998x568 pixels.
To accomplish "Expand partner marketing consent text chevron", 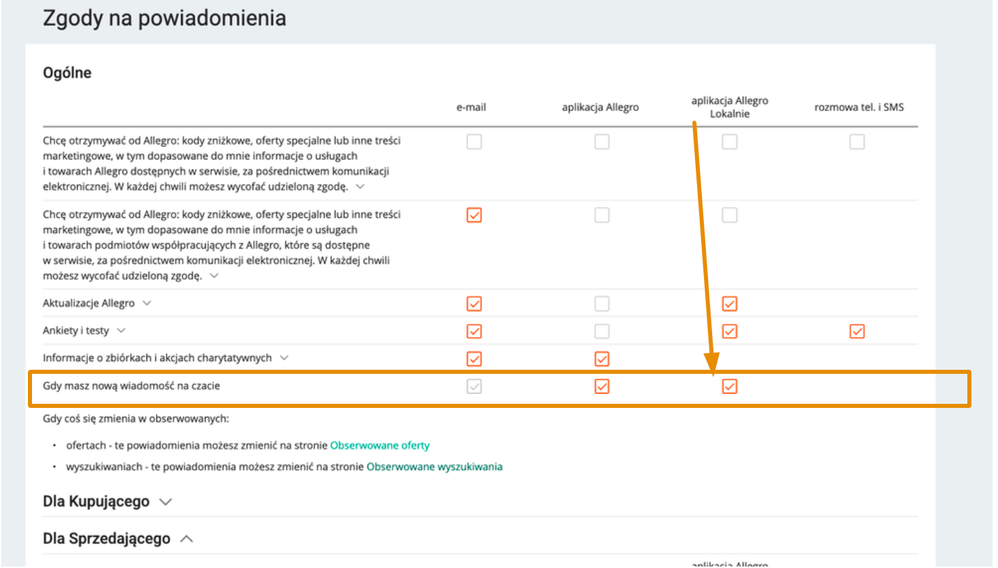I will point(214,276).
